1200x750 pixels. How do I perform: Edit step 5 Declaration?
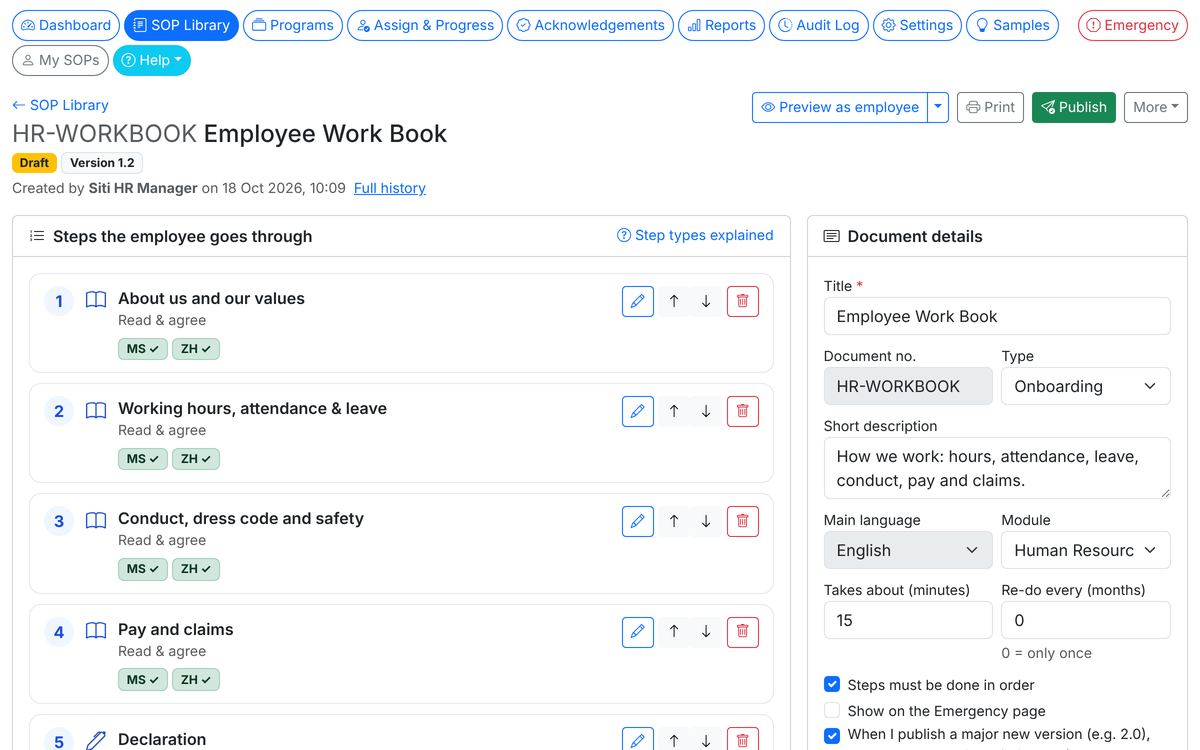(x=638, y=739)
